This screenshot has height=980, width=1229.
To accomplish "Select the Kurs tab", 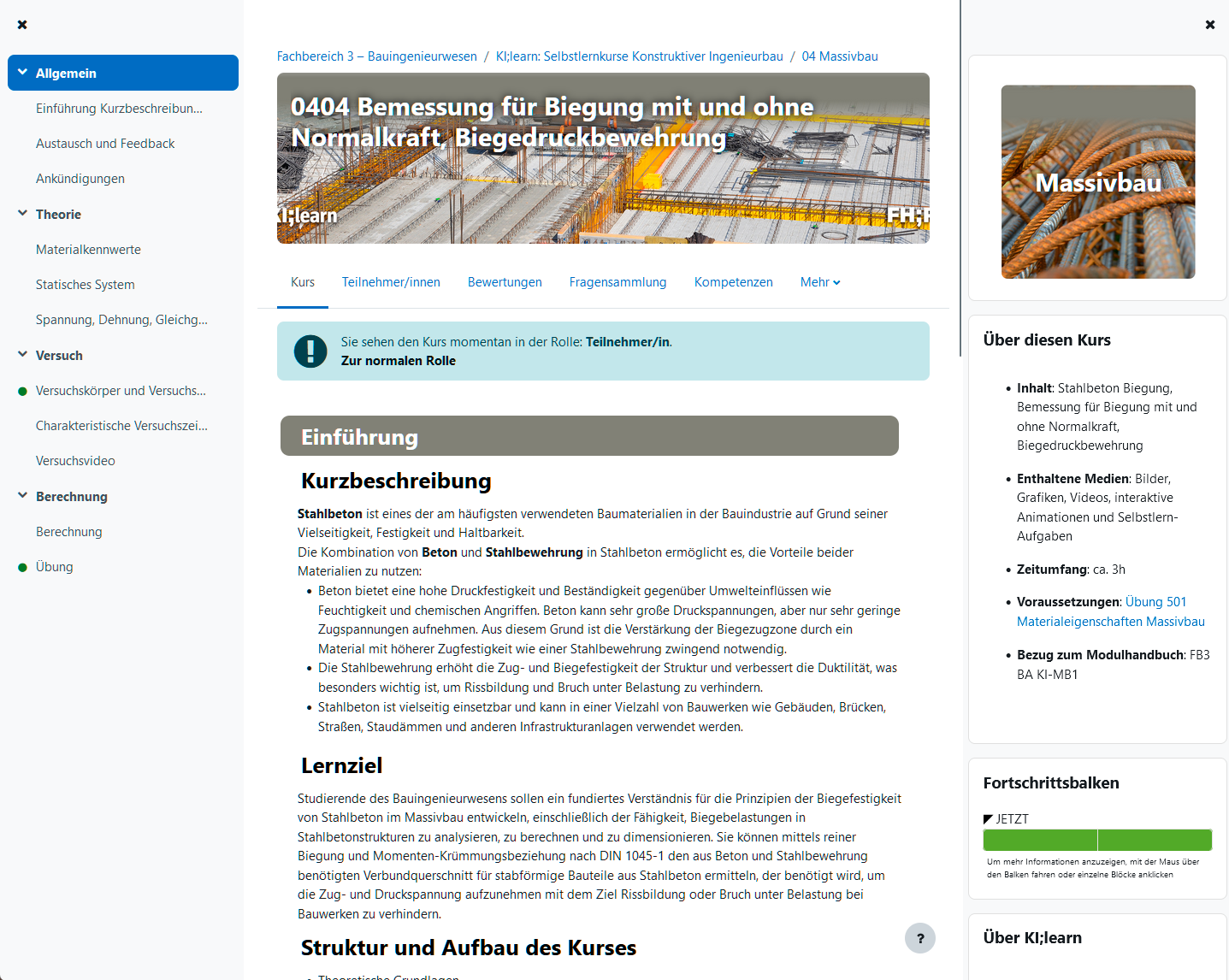I will [303, 282].
